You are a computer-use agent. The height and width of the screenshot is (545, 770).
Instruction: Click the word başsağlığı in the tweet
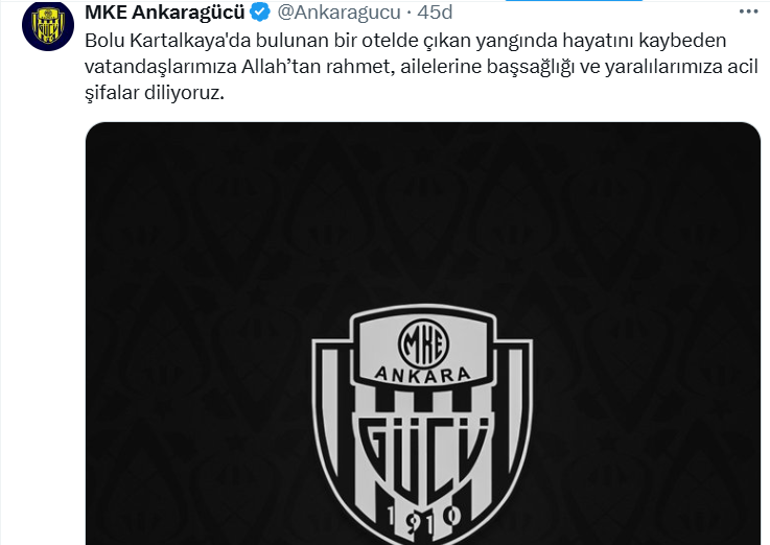(x=530, y=67)
